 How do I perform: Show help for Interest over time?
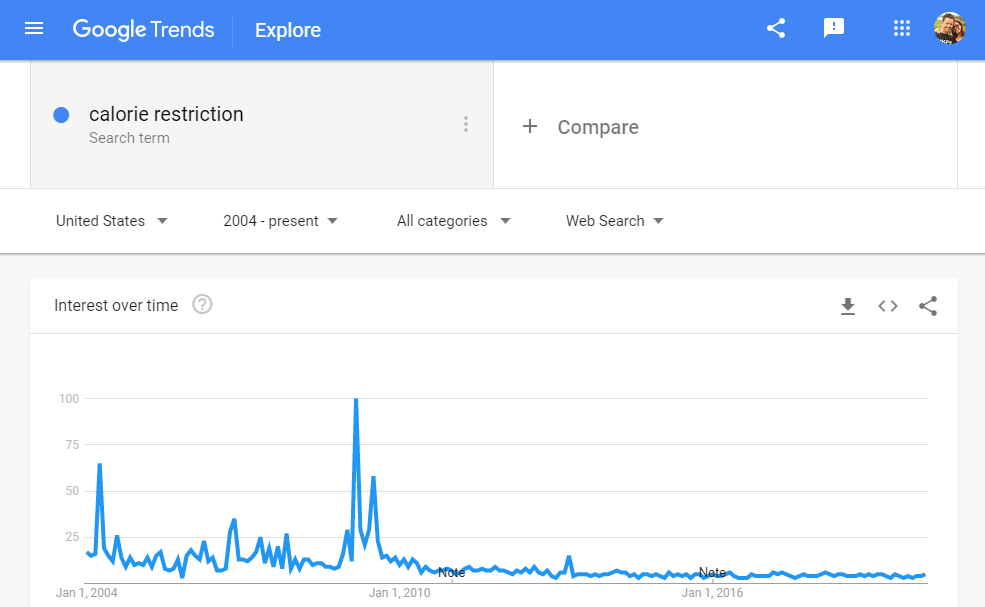coord(202,305)
